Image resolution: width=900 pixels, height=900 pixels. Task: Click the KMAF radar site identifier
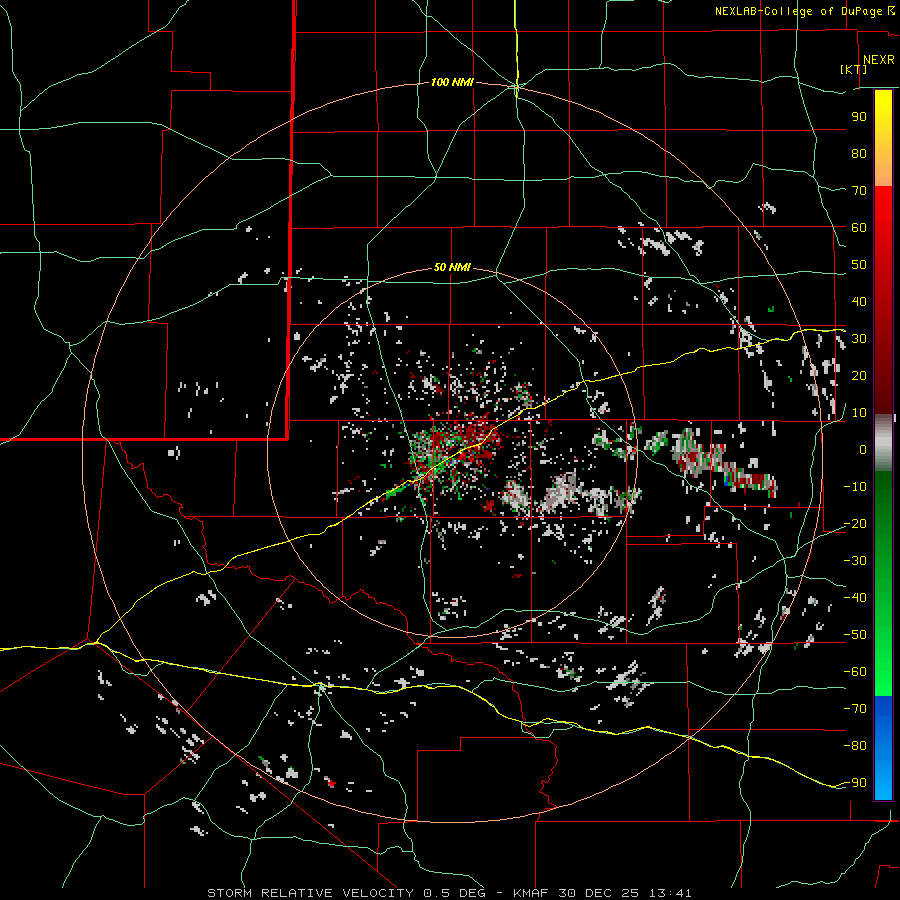[x=531, y=893]
